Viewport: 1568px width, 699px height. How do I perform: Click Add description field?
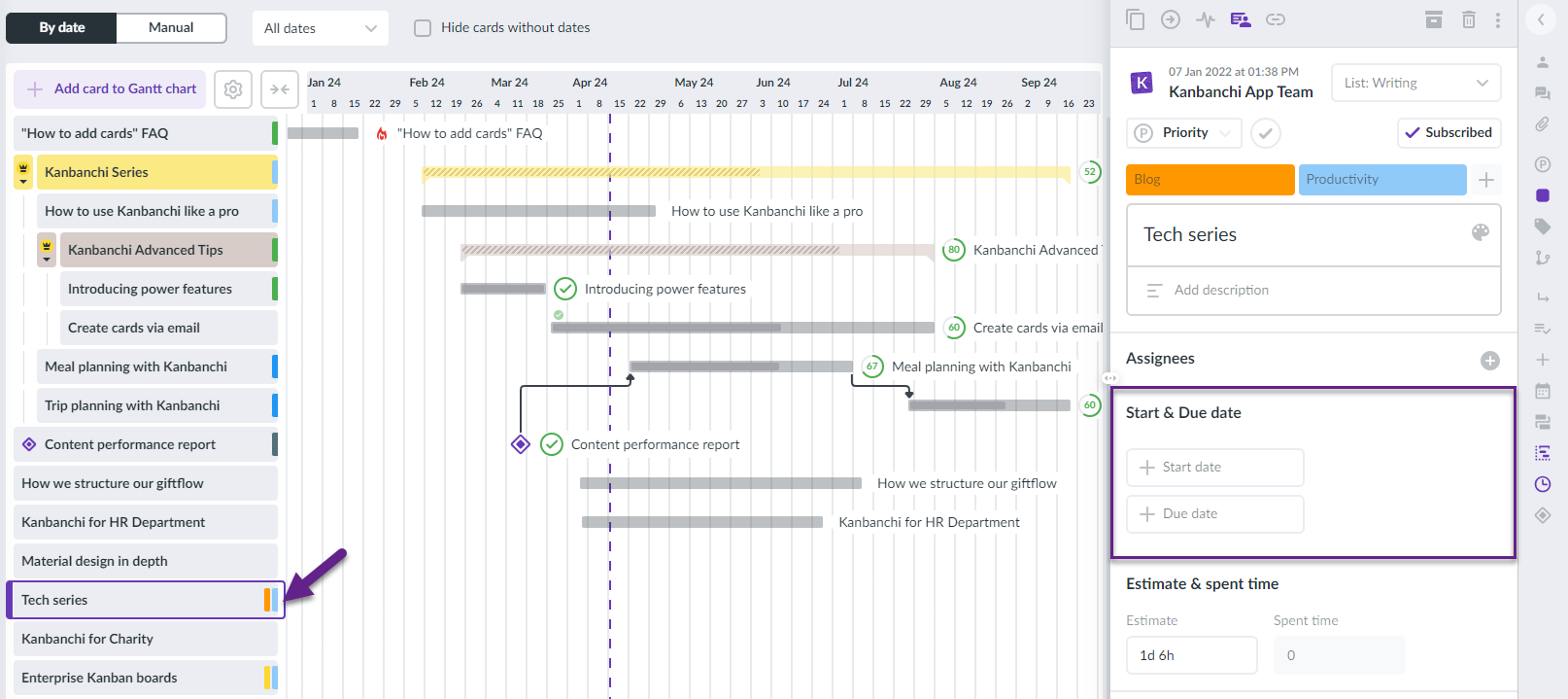pyautogui.click(x=1313, y=291)
